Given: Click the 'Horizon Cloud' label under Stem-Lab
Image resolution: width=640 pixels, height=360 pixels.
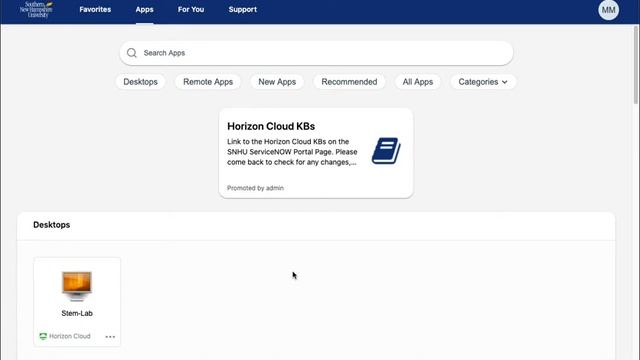Looking at the screenshot, I should 69,336.
